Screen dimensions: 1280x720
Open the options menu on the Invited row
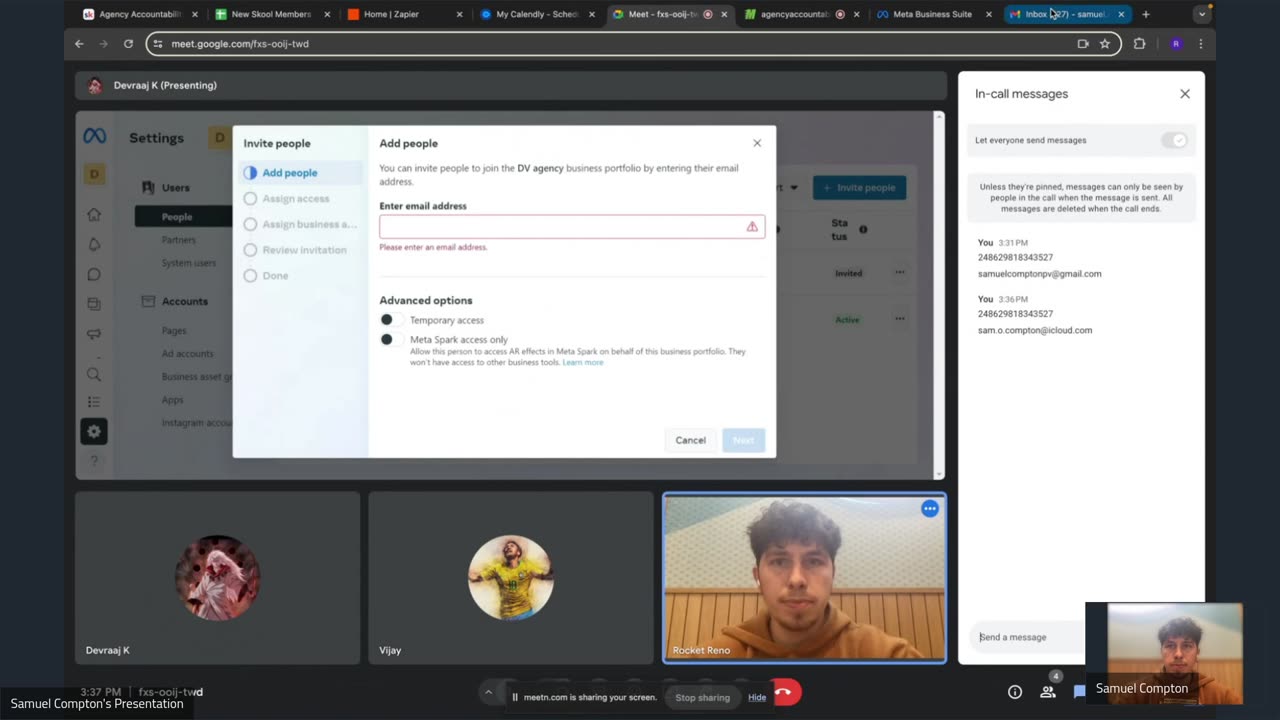[x=900, y=272]
